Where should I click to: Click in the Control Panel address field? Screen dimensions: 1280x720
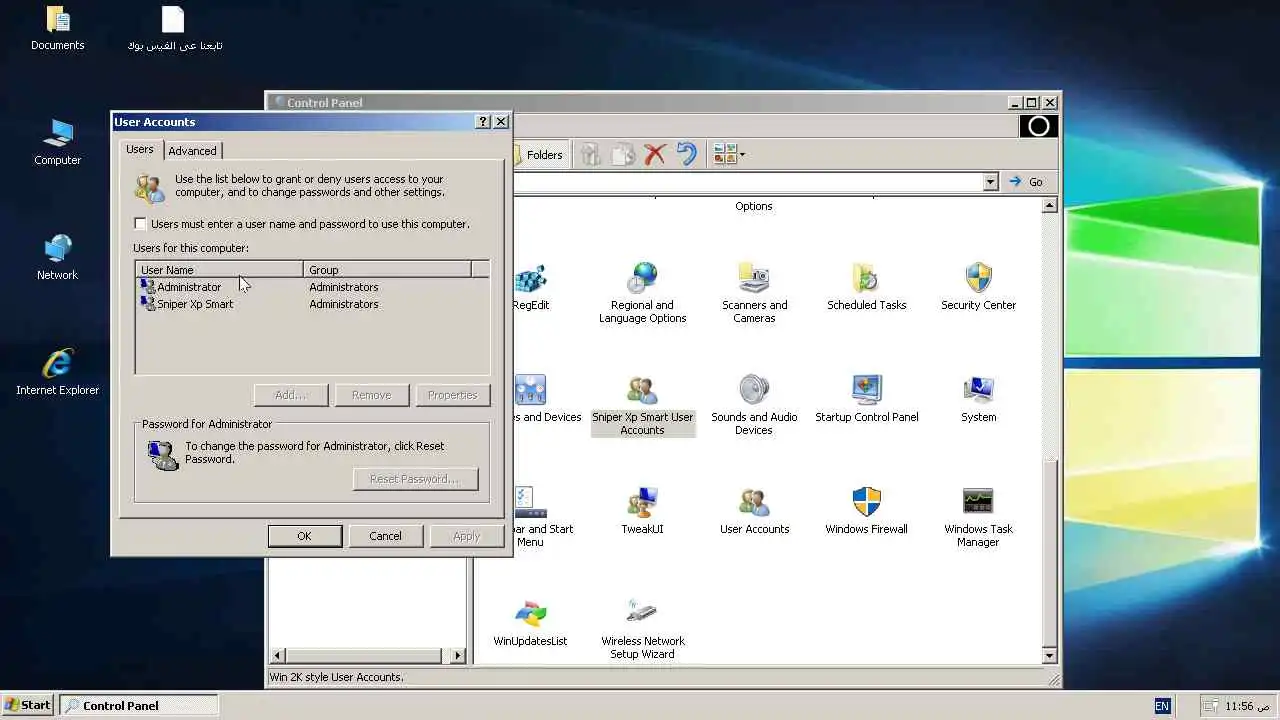[747, 182]
